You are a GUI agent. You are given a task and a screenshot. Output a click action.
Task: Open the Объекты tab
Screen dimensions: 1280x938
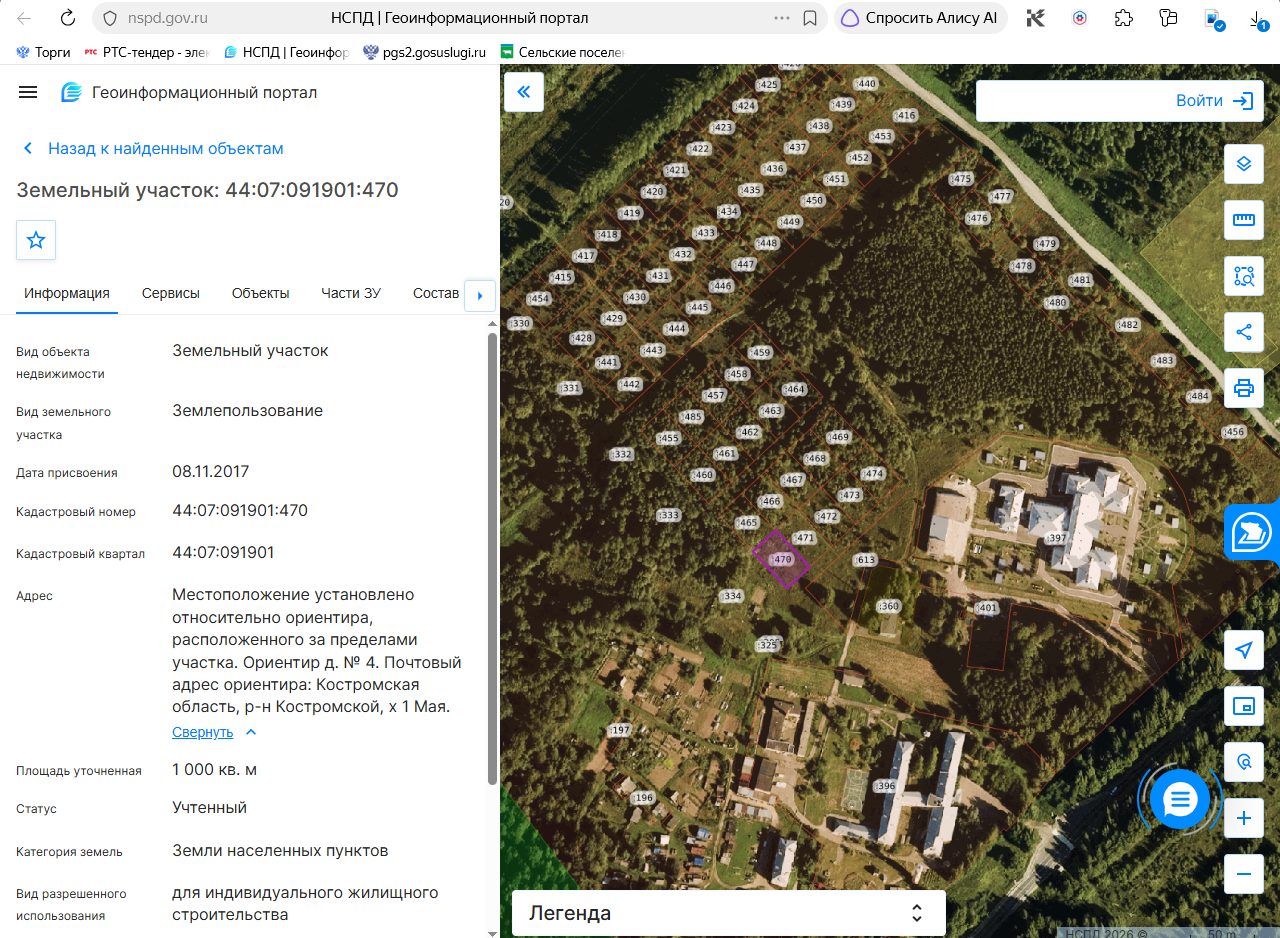pyautogui.click(x=261, y=293)
